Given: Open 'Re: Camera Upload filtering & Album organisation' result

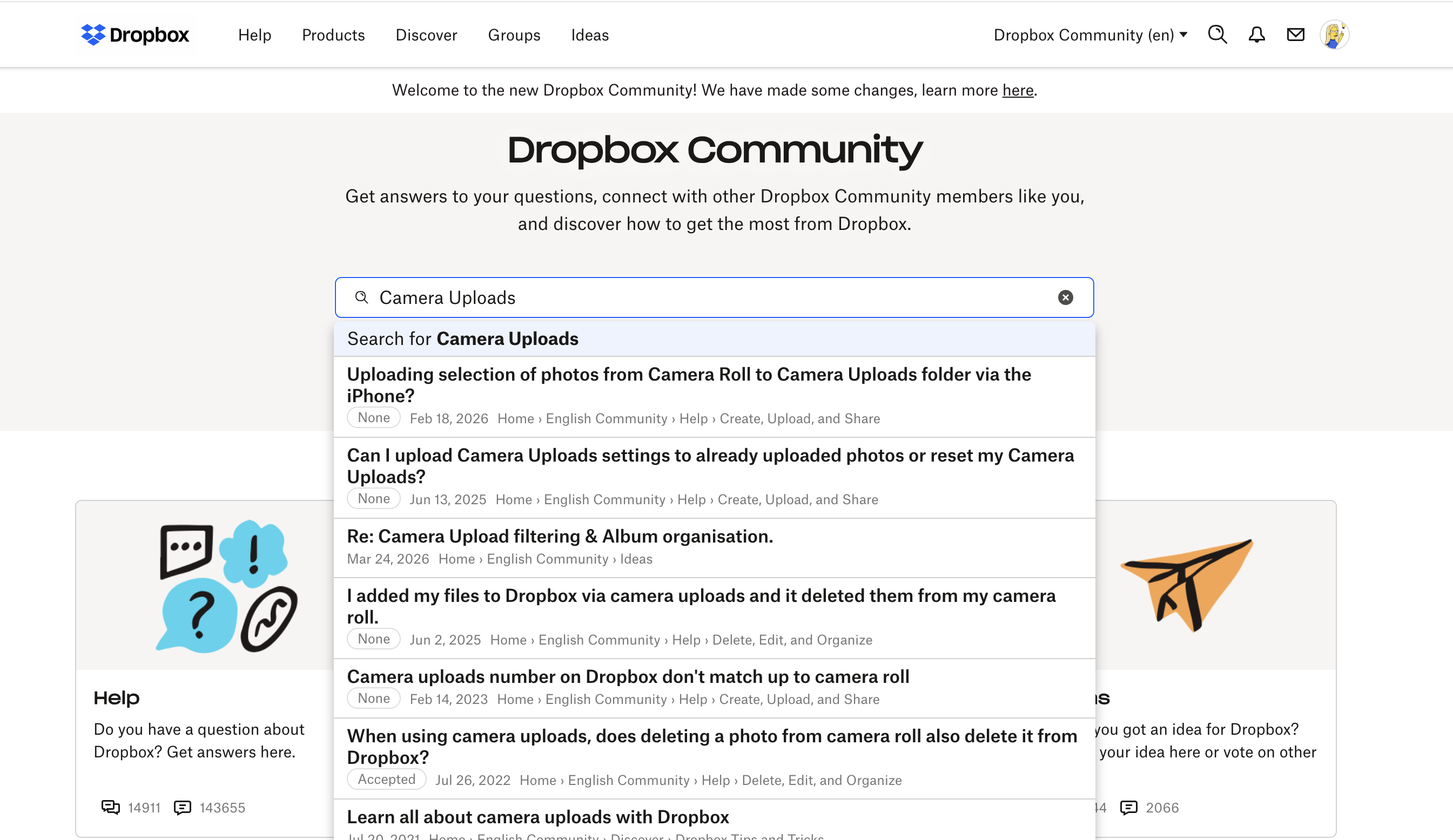Looking at the screenshot, I should pos(714,548).
